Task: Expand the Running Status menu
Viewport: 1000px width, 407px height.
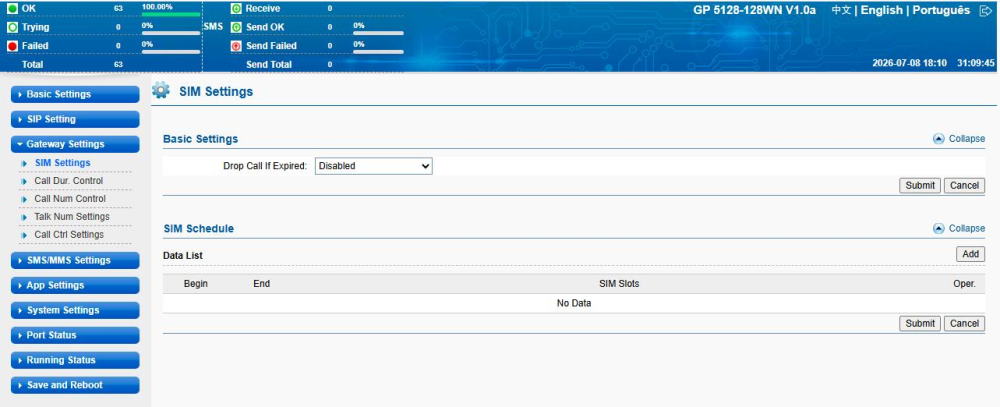Action: tap(75, 360)
